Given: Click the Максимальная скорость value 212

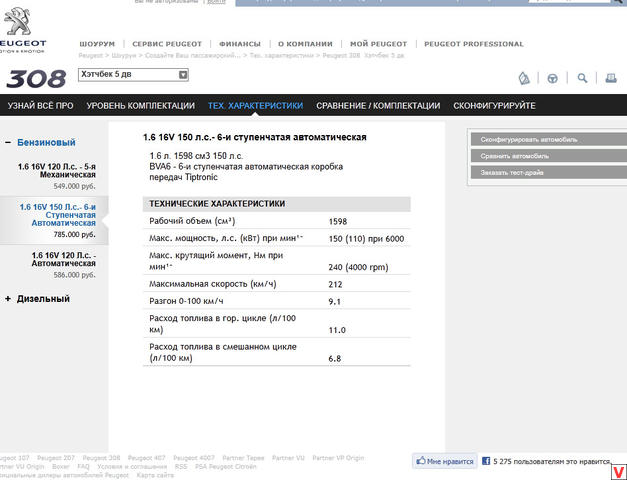Looking at the screenshot, I should 335,284.
